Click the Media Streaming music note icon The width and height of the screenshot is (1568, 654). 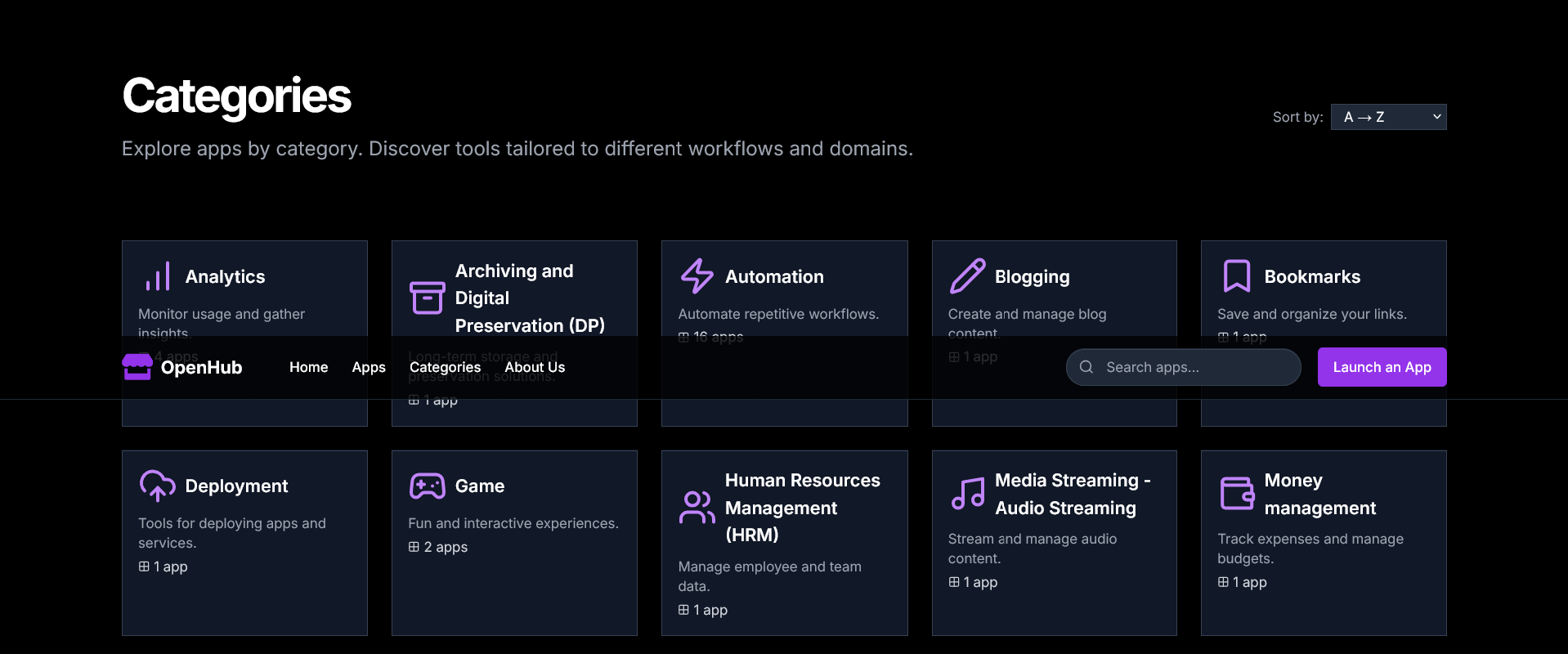click(x=967, y=494)
